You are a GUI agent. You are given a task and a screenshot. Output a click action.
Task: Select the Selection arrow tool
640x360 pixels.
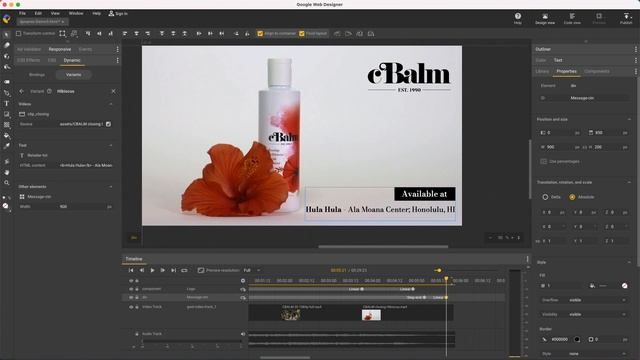click(7, 35)
